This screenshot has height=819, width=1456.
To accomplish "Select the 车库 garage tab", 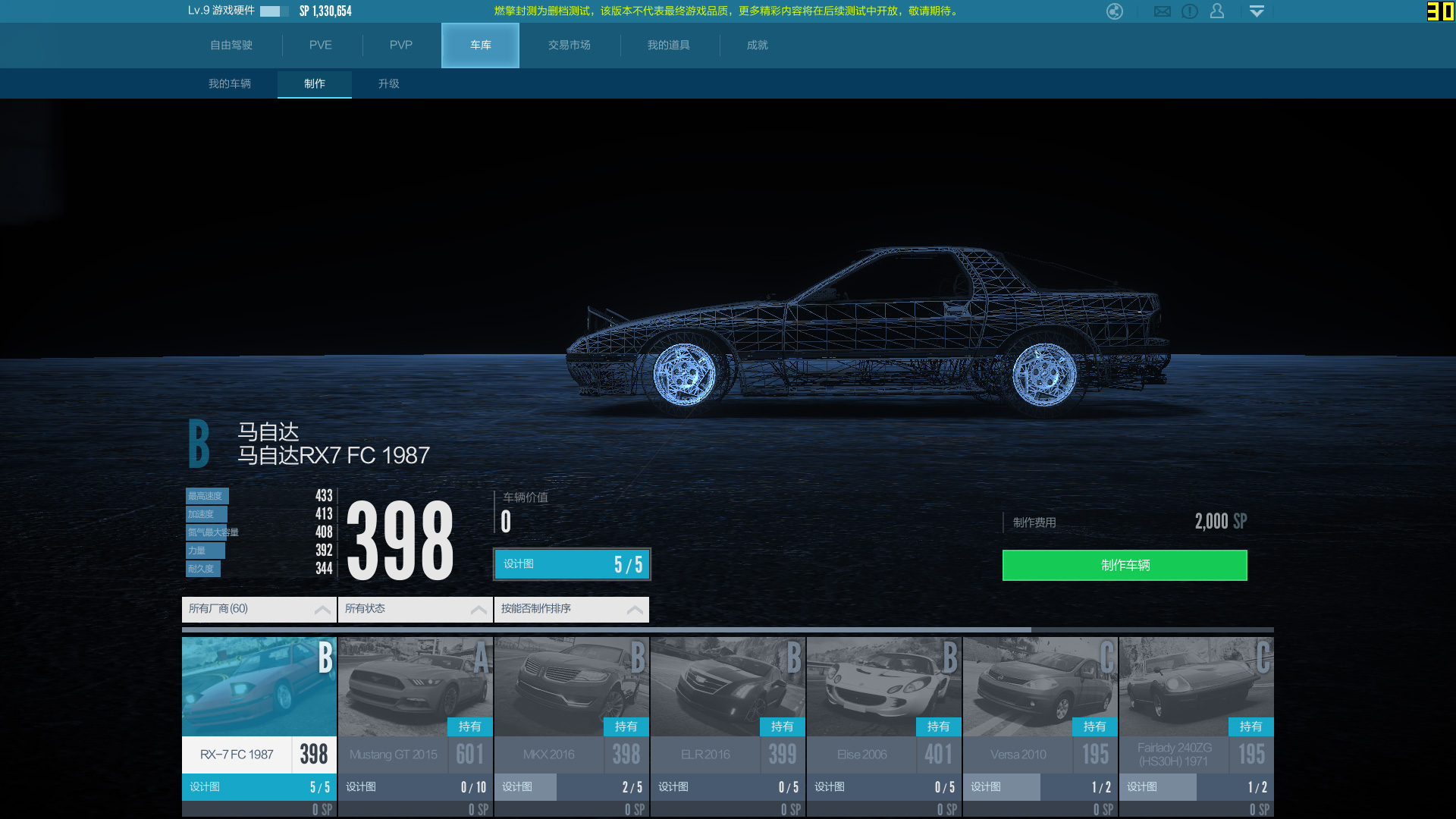I will 481,45.
